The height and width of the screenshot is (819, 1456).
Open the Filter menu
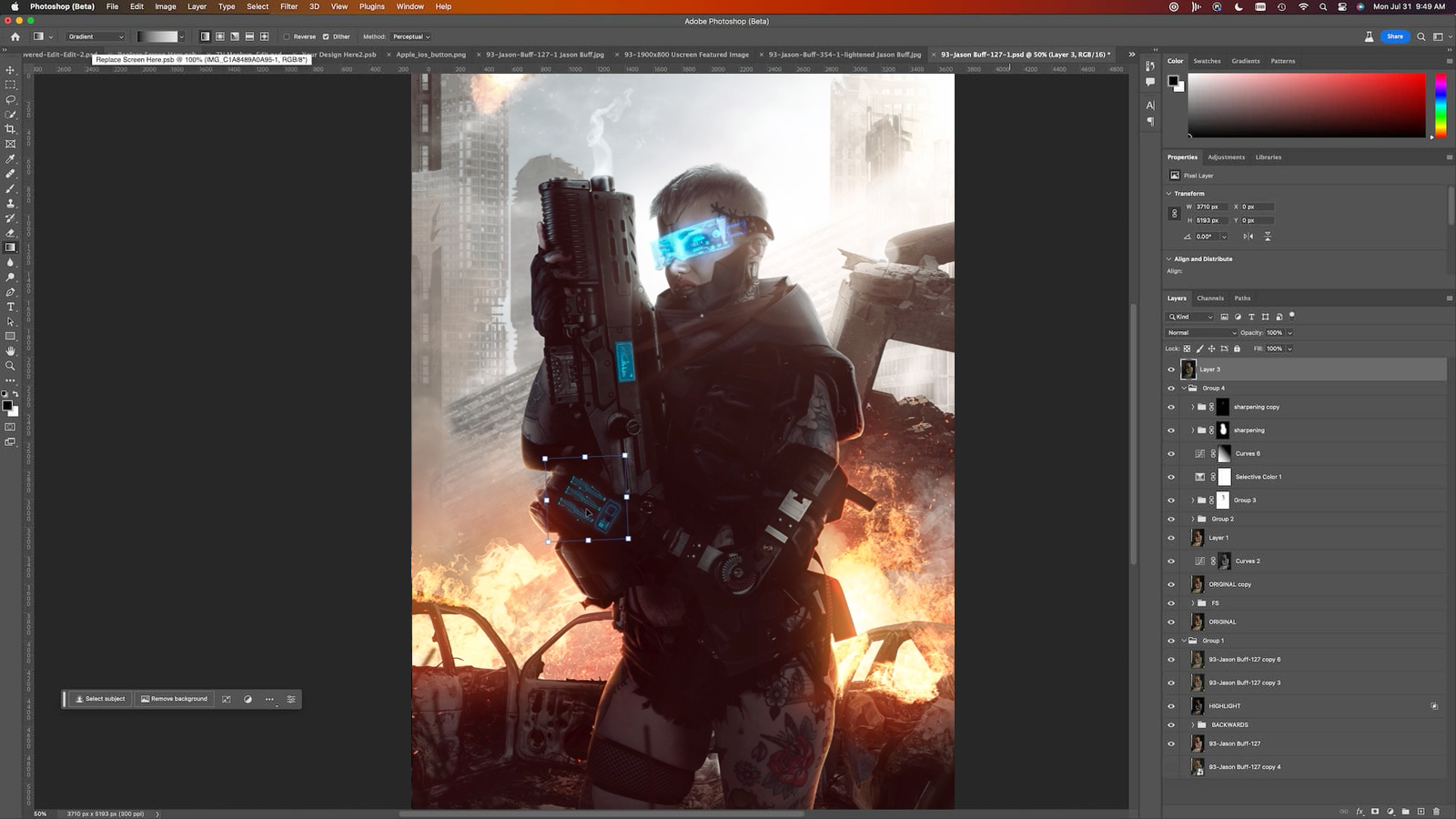tap(288, 6)
